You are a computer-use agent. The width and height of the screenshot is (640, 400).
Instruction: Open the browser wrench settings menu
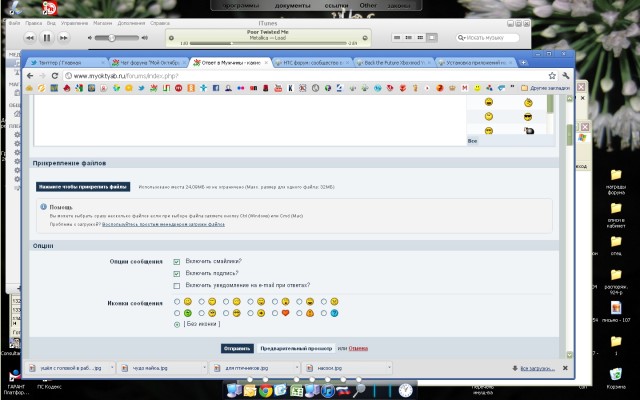pos(565,75)
